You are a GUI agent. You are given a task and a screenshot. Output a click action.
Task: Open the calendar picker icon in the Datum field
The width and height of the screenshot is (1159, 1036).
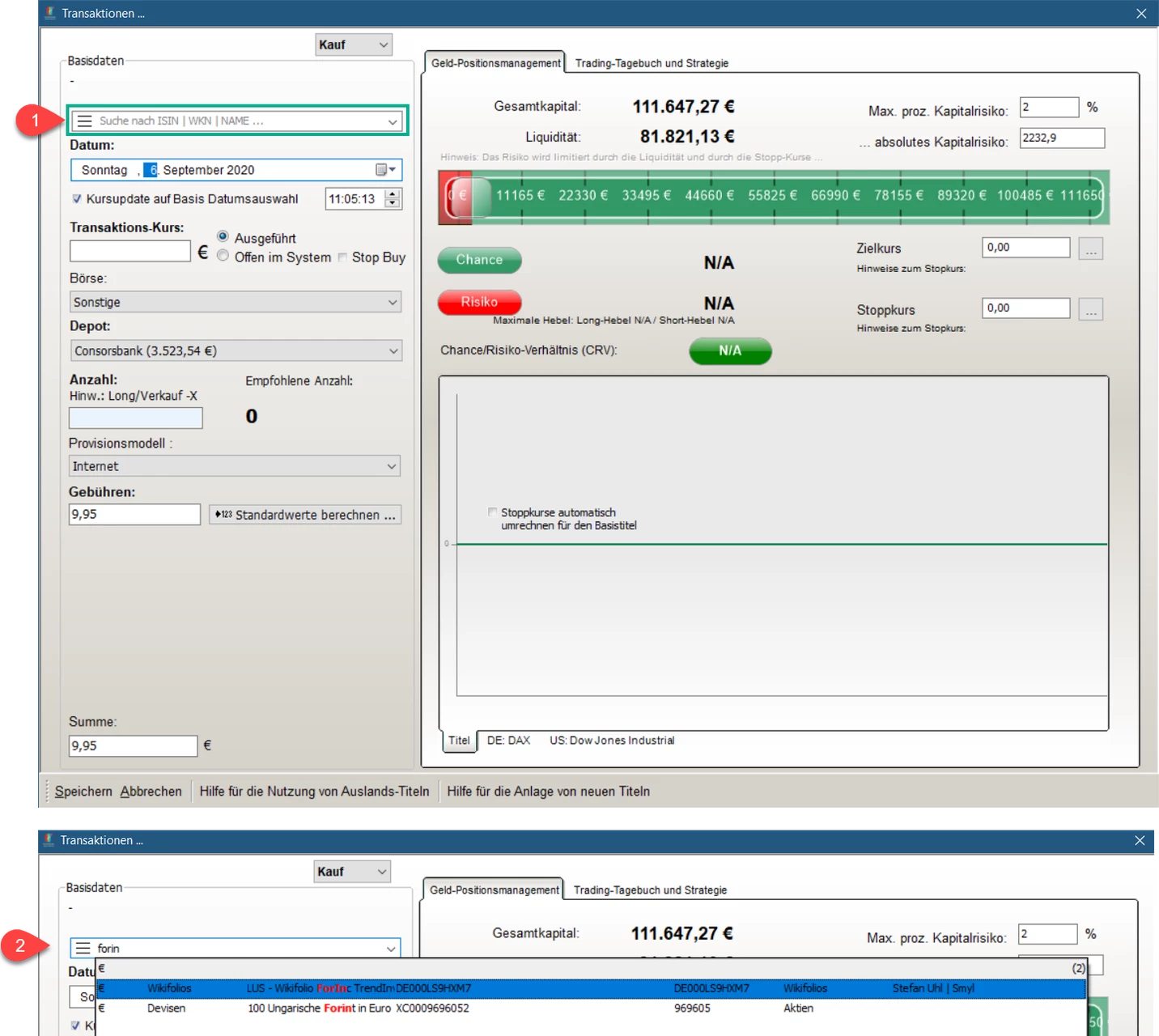point(385,170)
